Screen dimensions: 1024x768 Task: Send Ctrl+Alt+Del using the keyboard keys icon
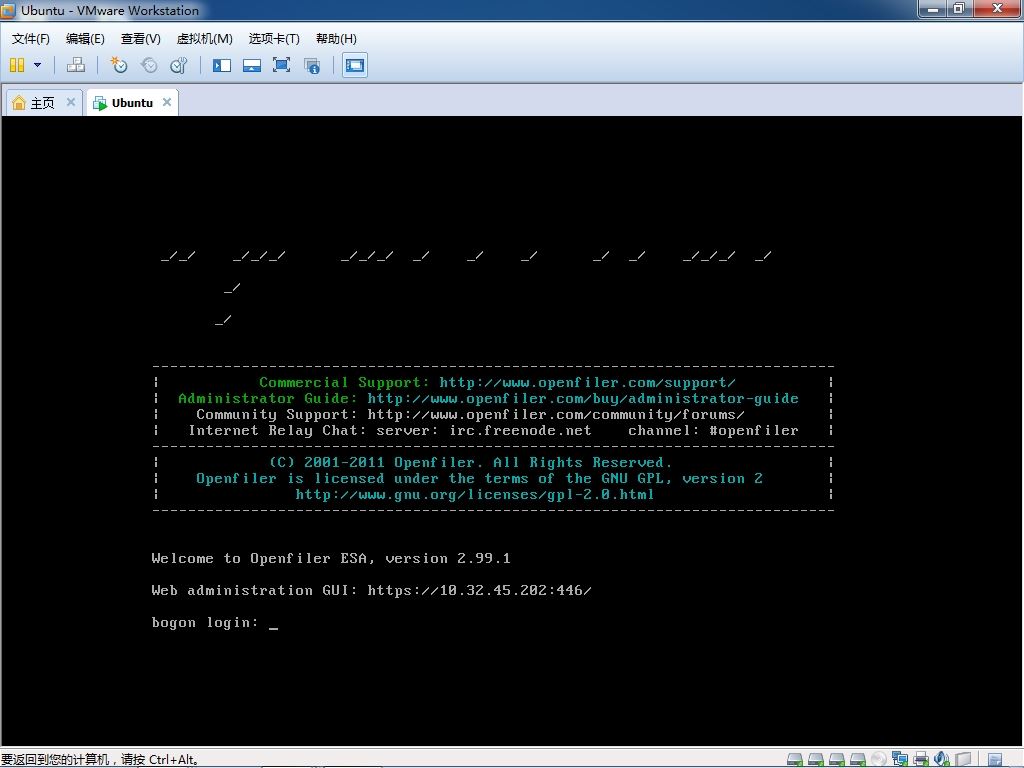point(76,65)
